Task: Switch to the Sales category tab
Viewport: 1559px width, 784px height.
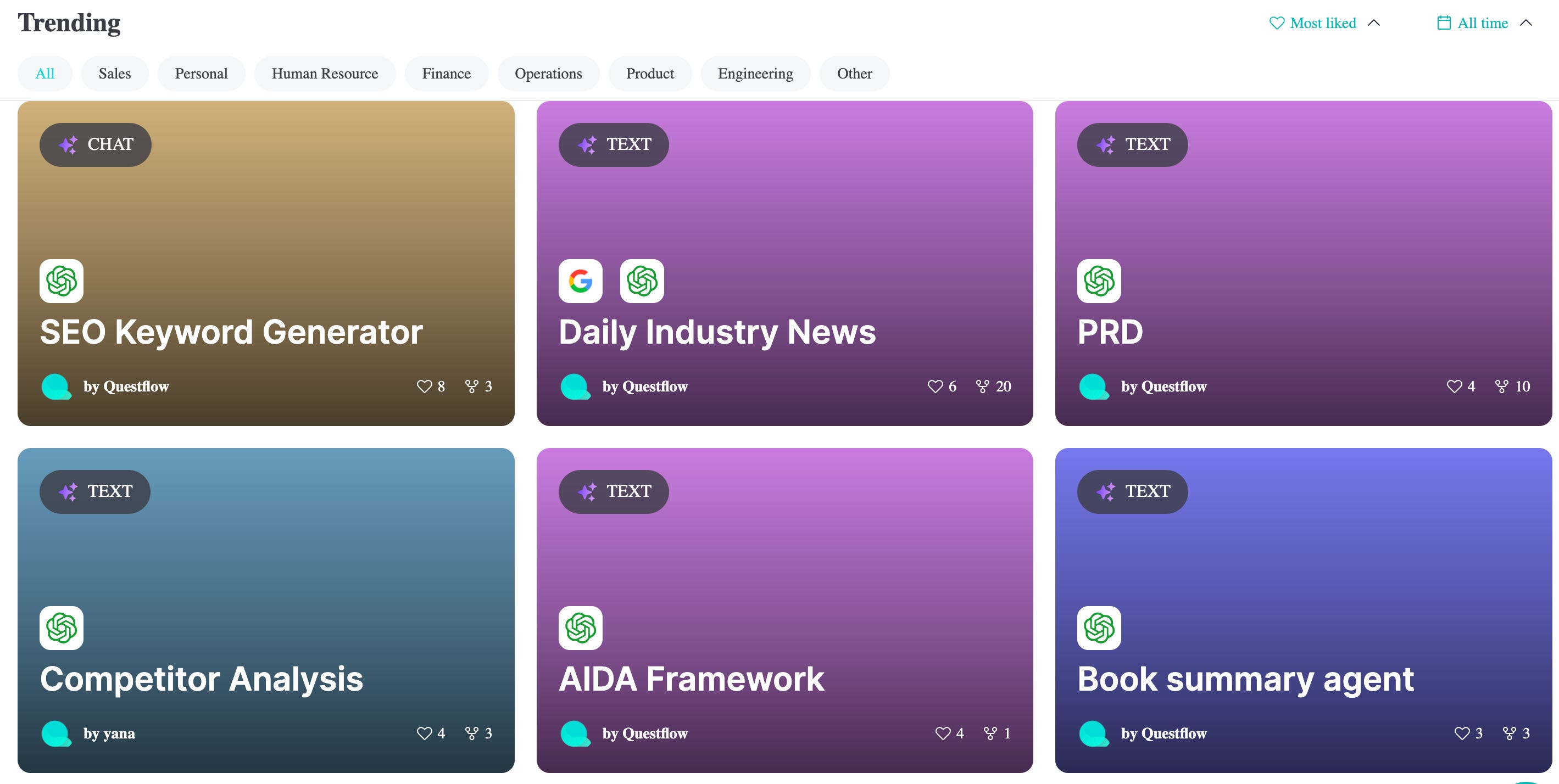Action: [114, 73]
